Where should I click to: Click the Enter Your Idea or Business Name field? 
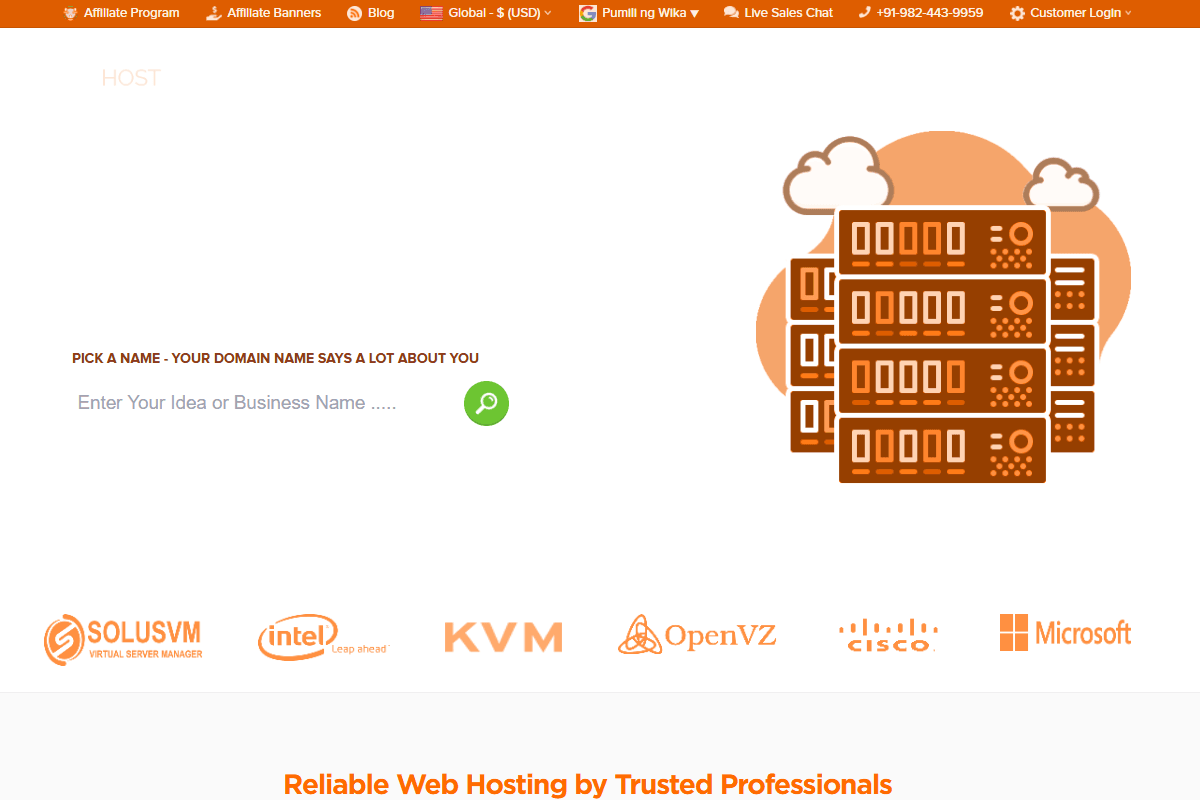pyautogui.click(x=265, y=403)
